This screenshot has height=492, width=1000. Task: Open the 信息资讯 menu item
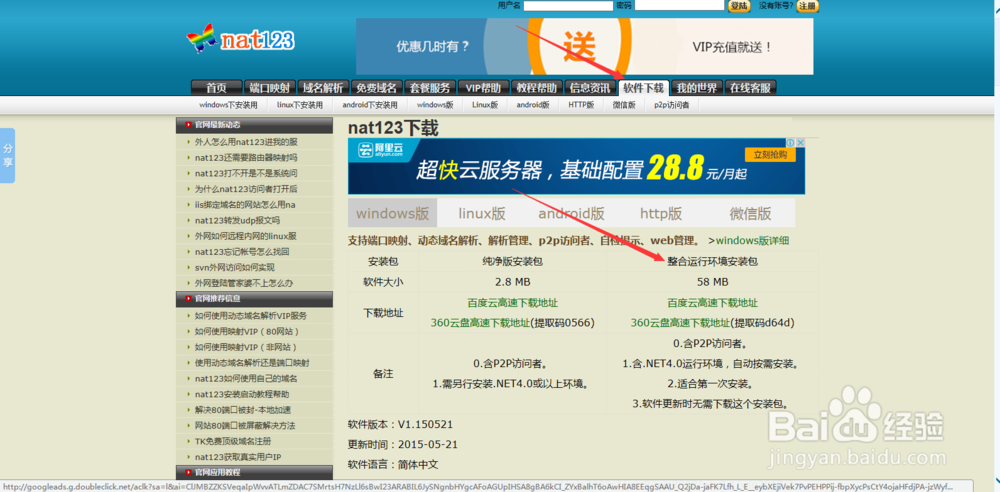[590, 88]
